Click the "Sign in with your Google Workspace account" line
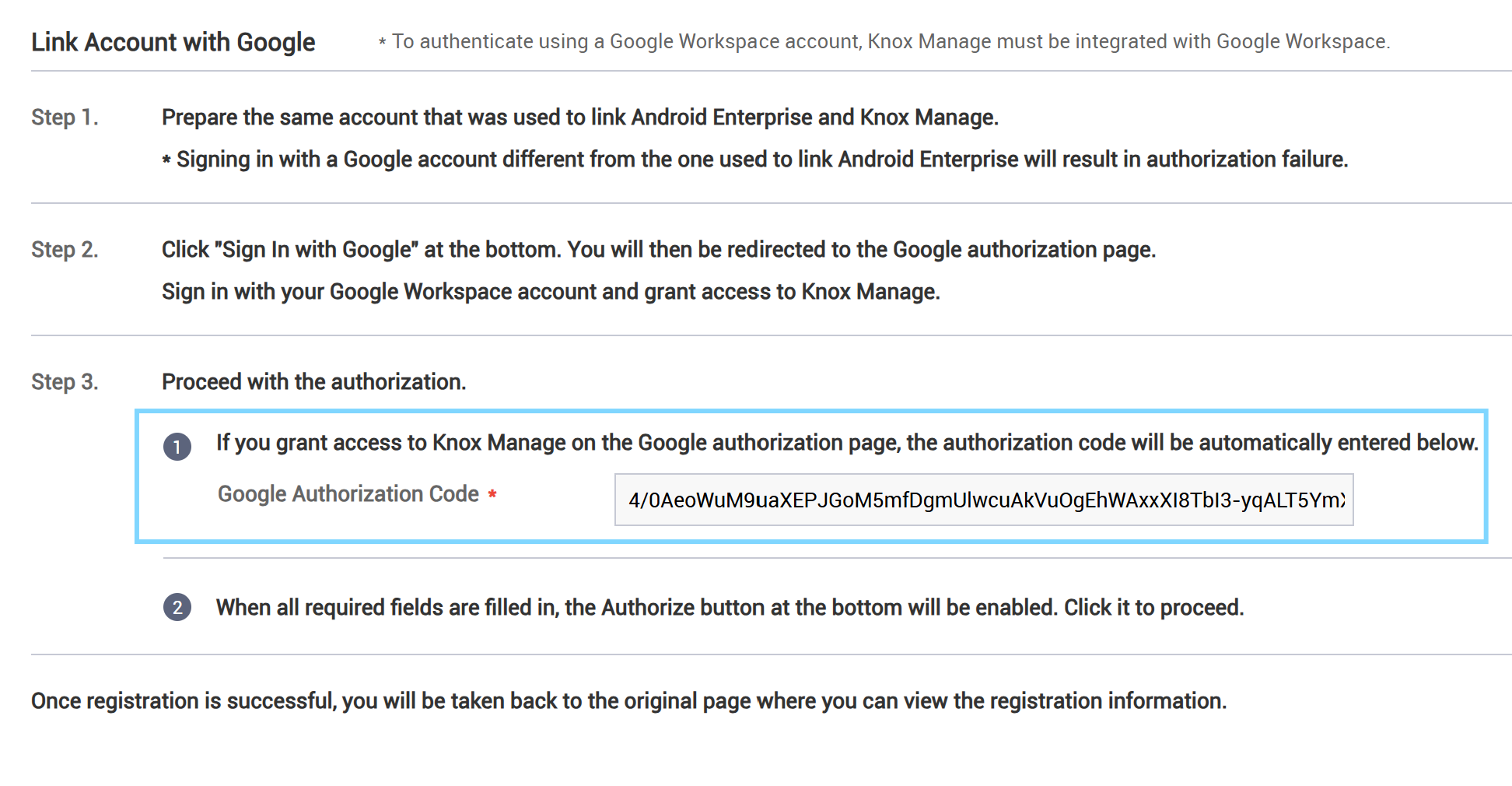The width and height of the screenshot is (1512, 786). tap(551, 292)
